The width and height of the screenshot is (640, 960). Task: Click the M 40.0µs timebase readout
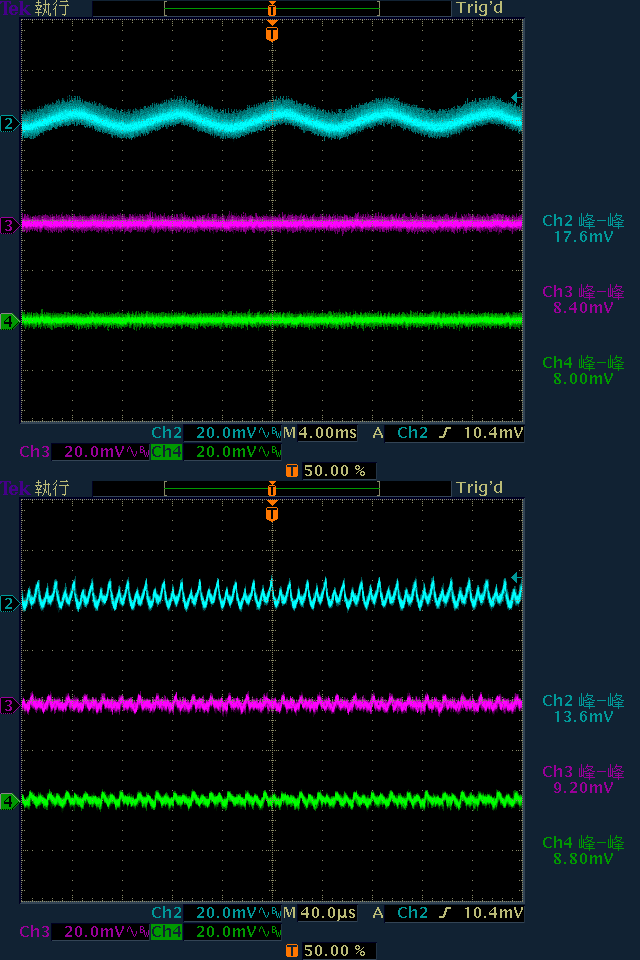(320, 913)
